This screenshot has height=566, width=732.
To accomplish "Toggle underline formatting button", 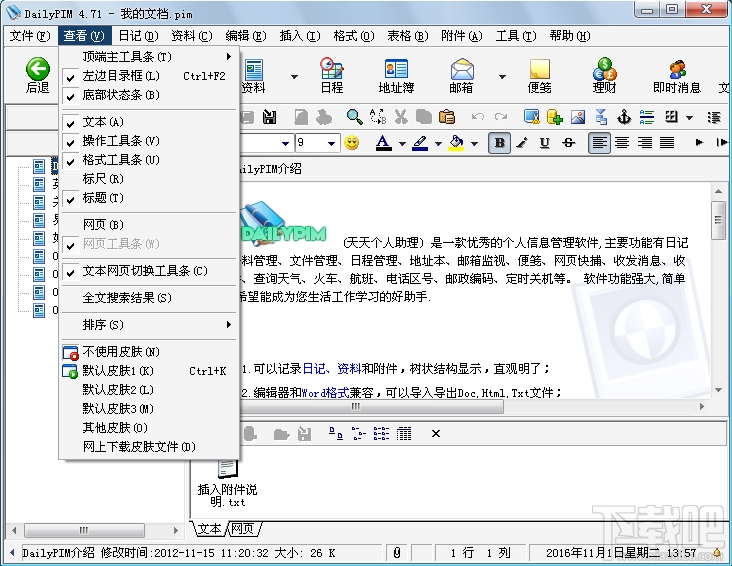I will pos(544,143).
